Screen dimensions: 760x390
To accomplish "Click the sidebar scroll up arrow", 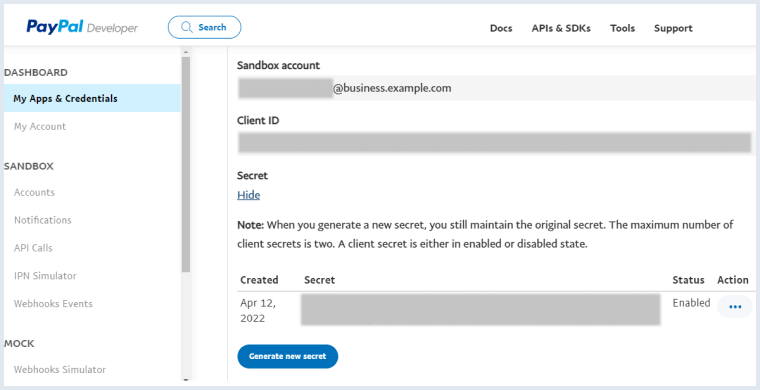I will pyautogui.click(x=186, y=52).
